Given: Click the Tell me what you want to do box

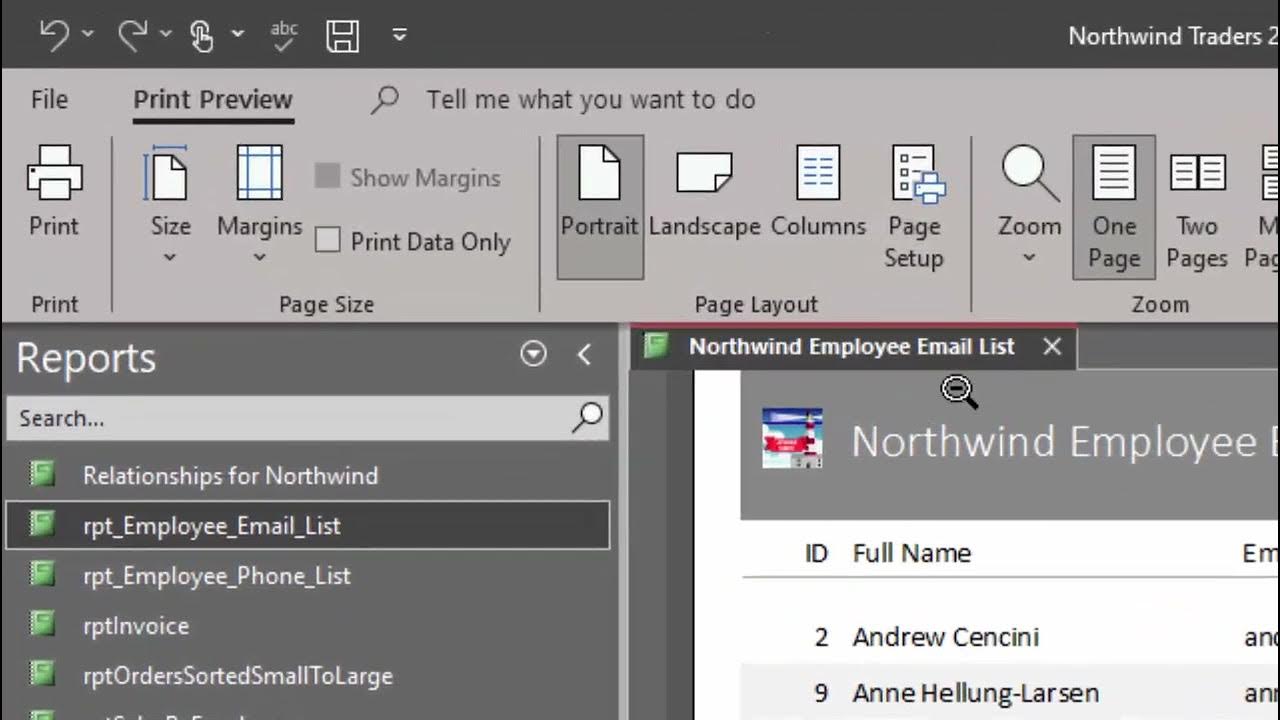Looking at the screenshot, I should point(590,100).
